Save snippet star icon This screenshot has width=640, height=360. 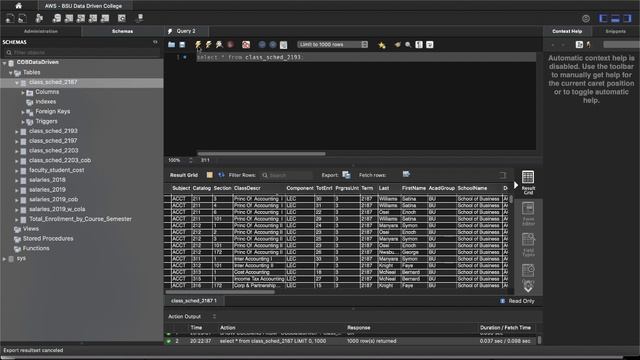click(382, 45)
